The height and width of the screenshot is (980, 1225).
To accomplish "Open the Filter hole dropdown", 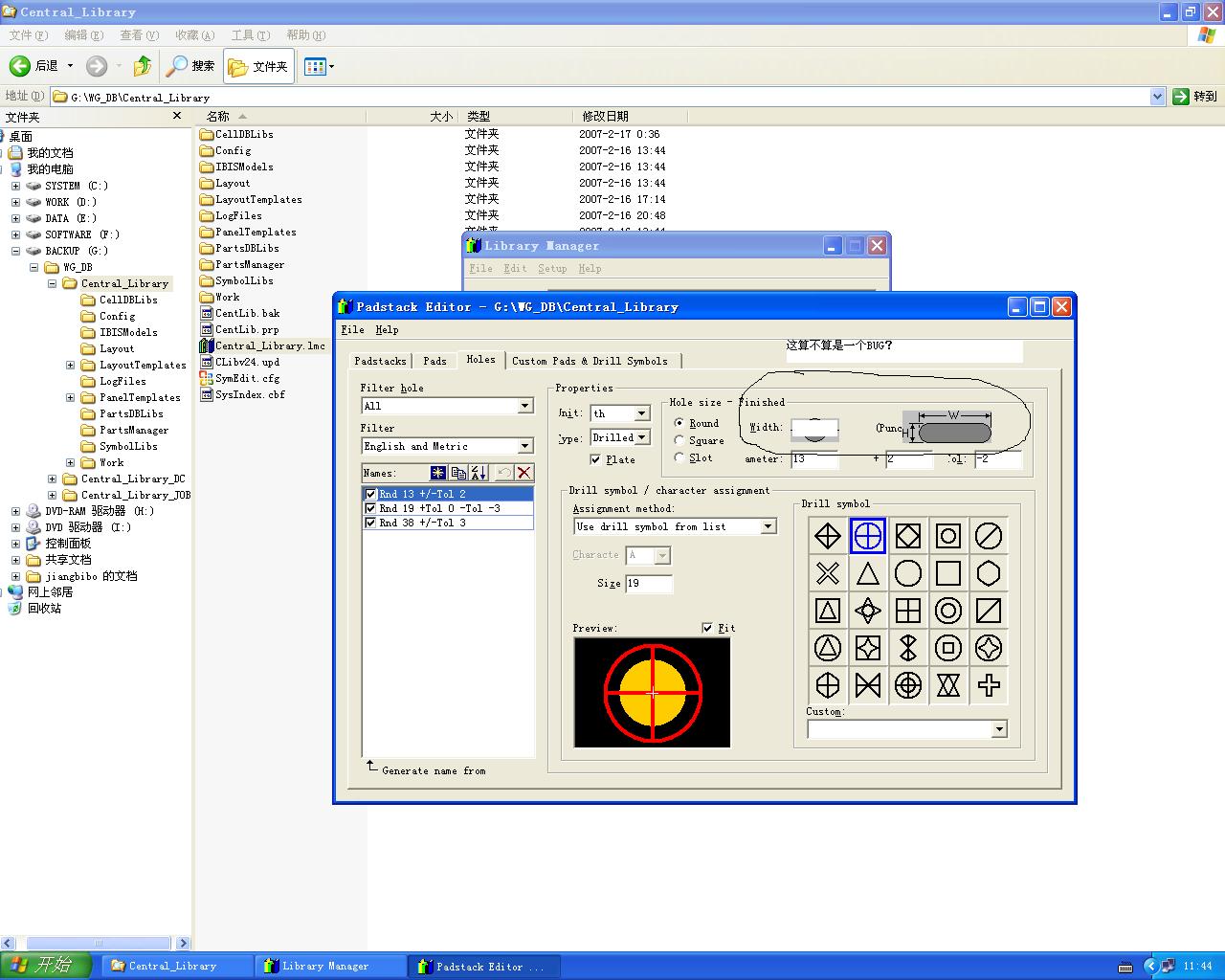I will pos(524,407).
